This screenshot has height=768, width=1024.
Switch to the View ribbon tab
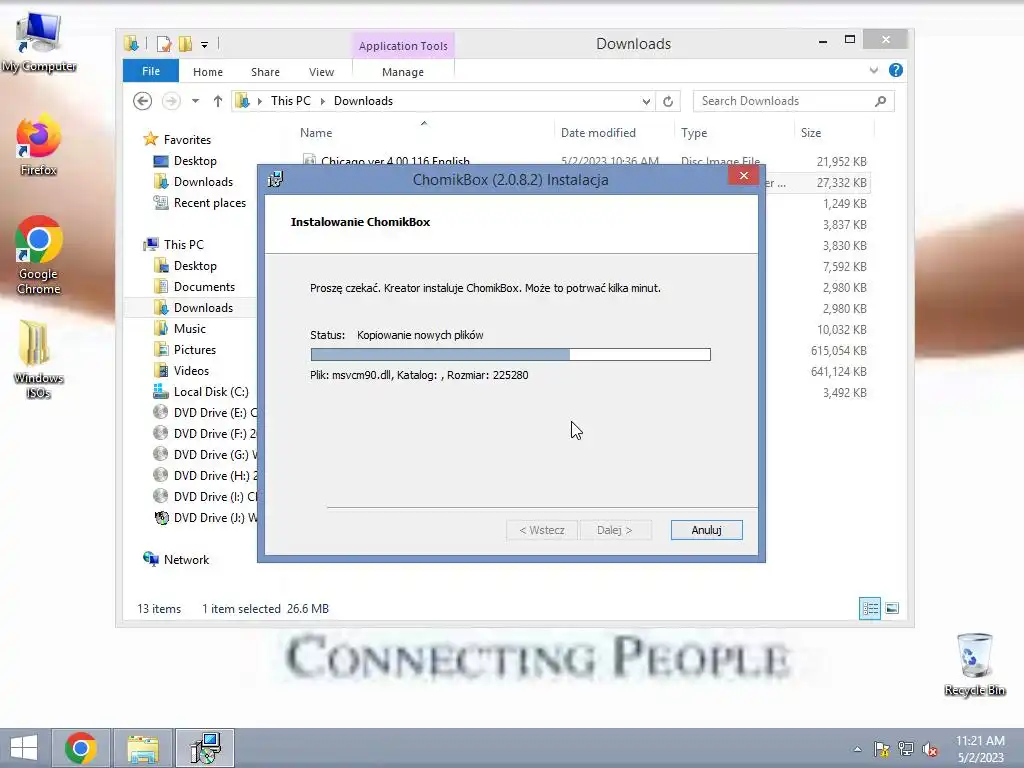click(321, 72)
